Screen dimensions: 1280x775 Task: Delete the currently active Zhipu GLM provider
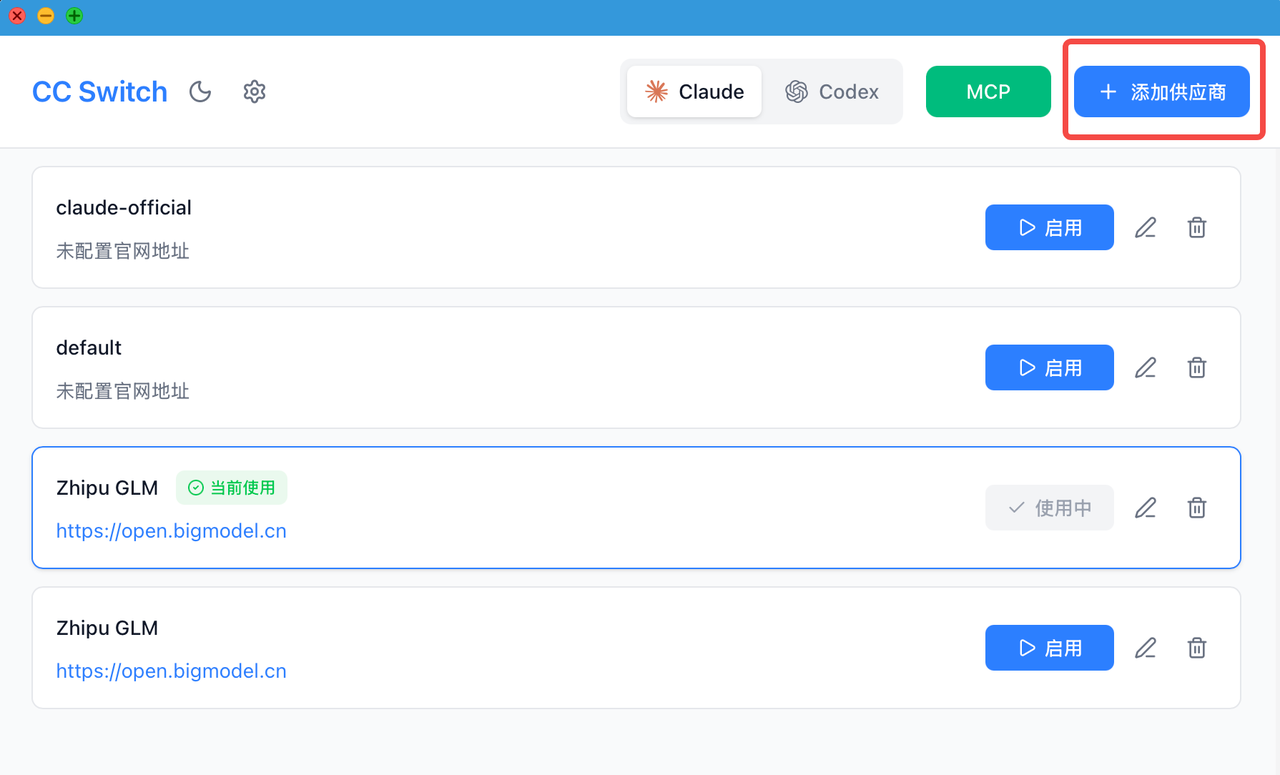click(x=1197, y=508)
